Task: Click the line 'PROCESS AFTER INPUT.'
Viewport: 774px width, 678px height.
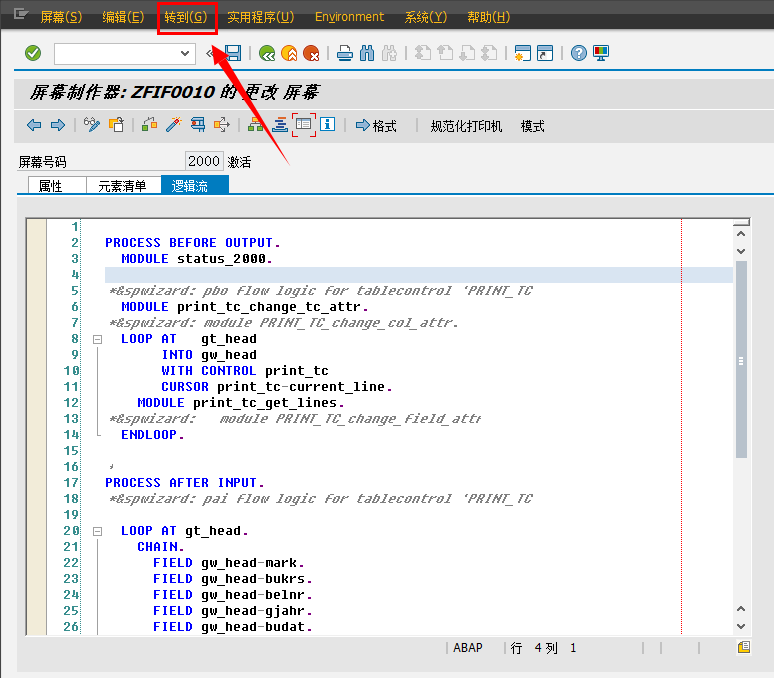Action: point(185,483)
